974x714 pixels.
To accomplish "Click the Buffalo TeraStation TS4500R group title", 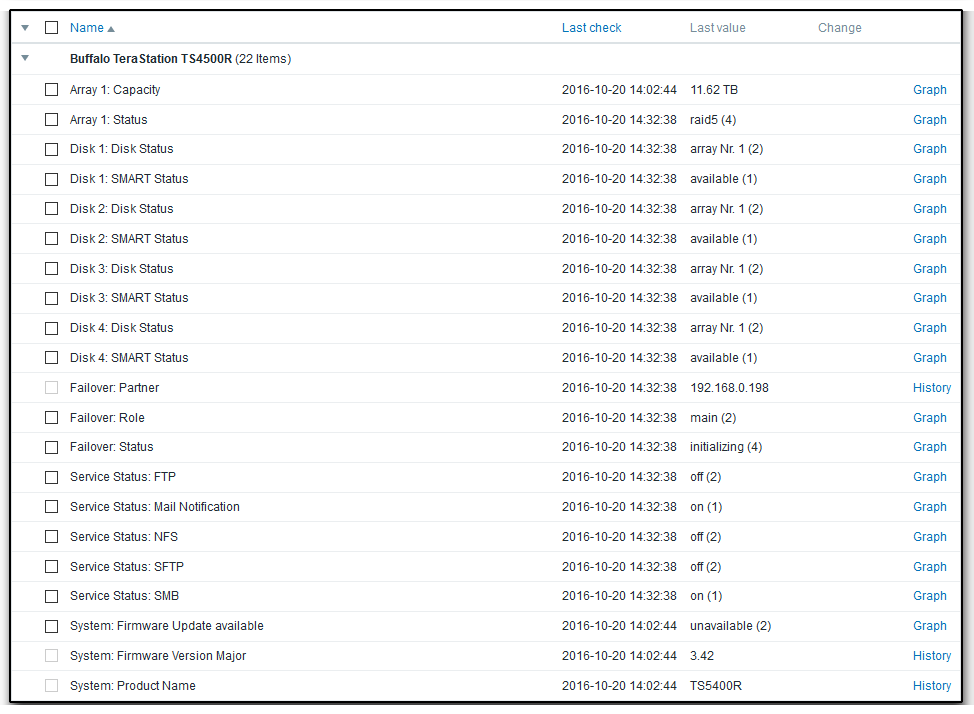I will (150, 59).
